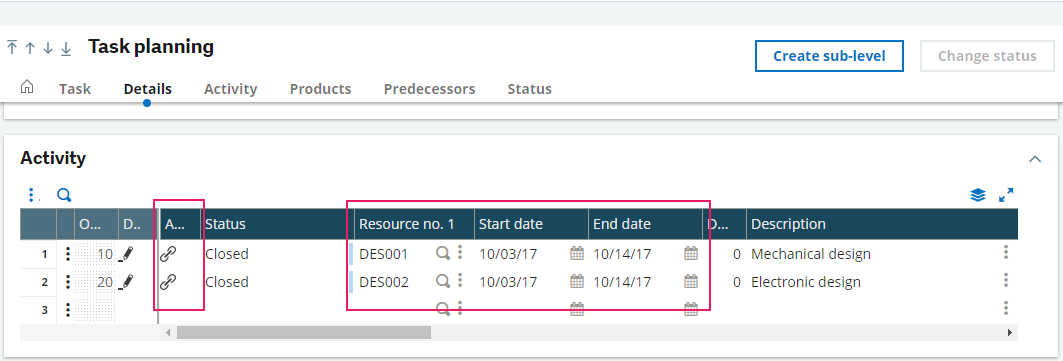
Task: Open the Products tab
Action: point(321,89)
